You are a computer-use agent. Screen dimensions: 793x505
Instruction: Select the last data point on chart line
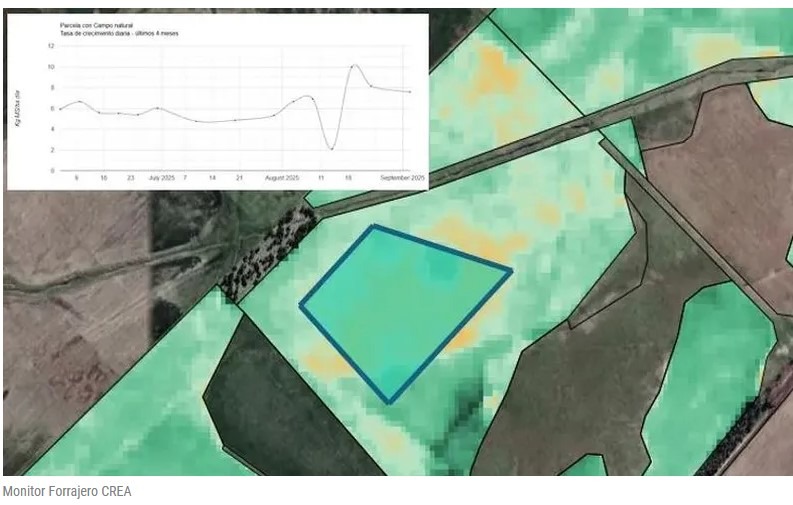410,92
